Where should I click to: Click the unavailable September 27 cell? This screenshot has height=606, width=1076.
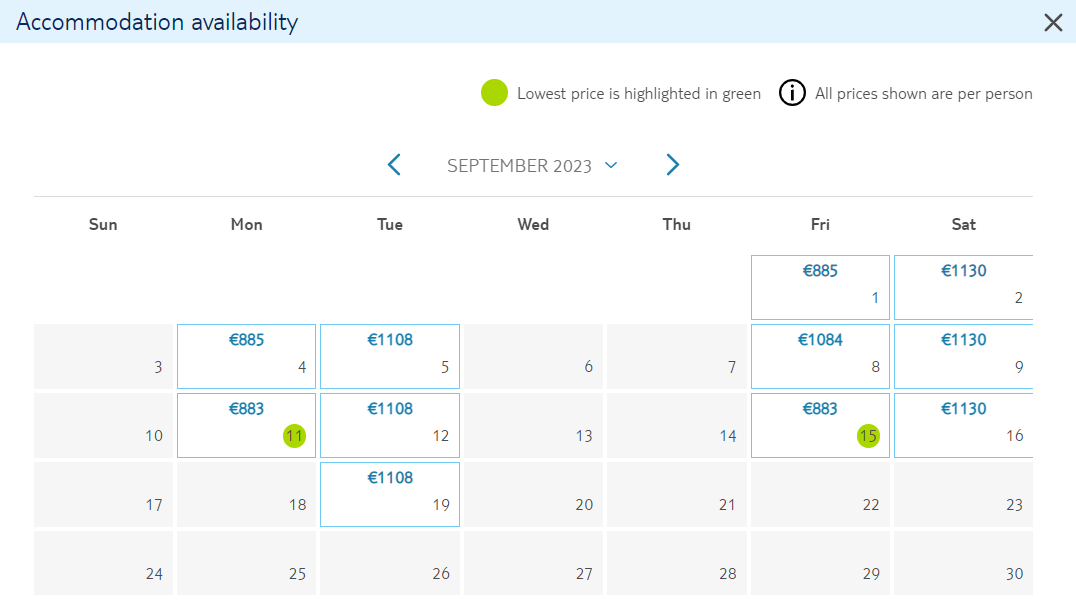pos(533,563)
